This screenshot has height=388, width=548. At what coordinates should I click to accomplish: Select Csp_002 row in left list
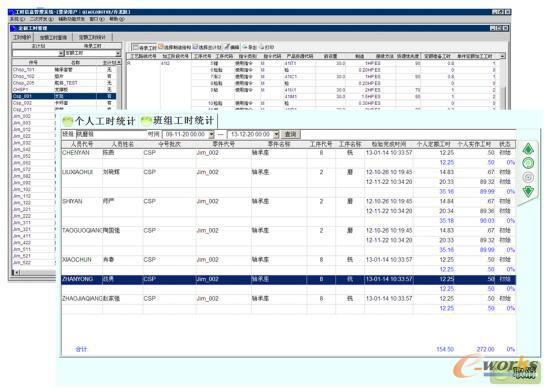point(64,103)
